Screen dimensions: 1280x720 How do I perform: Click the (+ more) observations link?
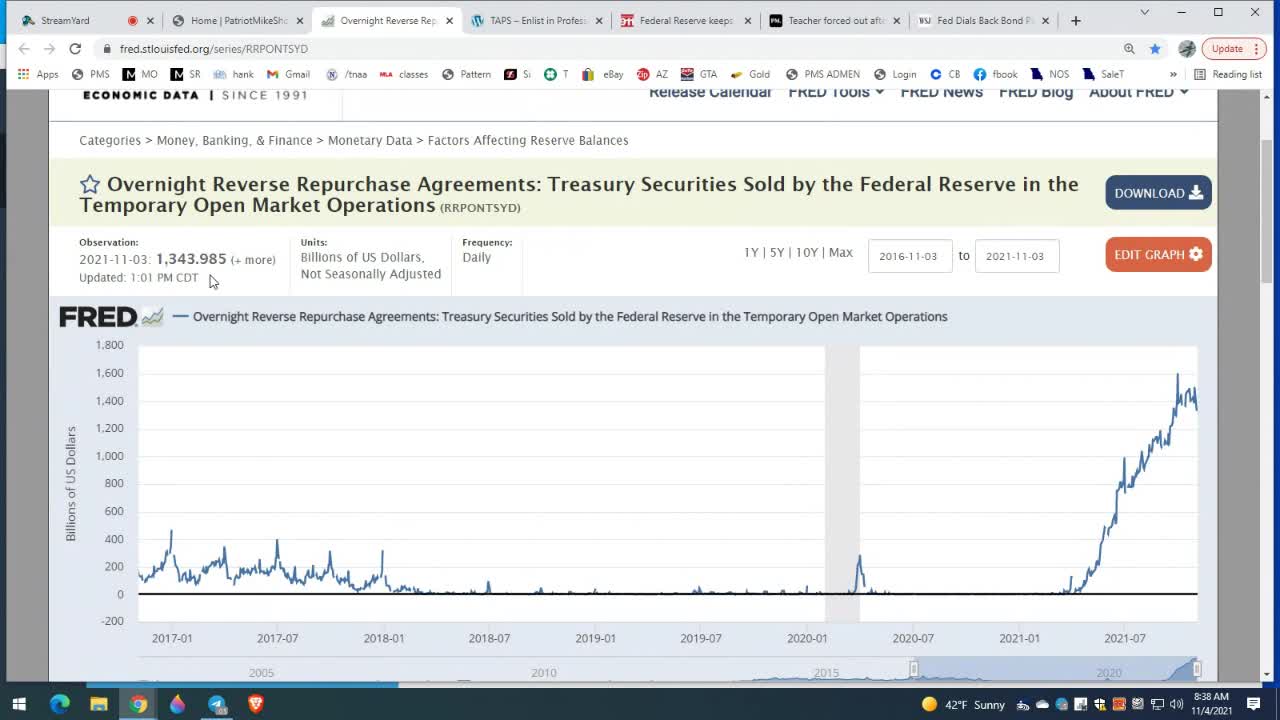click(253, 260)
